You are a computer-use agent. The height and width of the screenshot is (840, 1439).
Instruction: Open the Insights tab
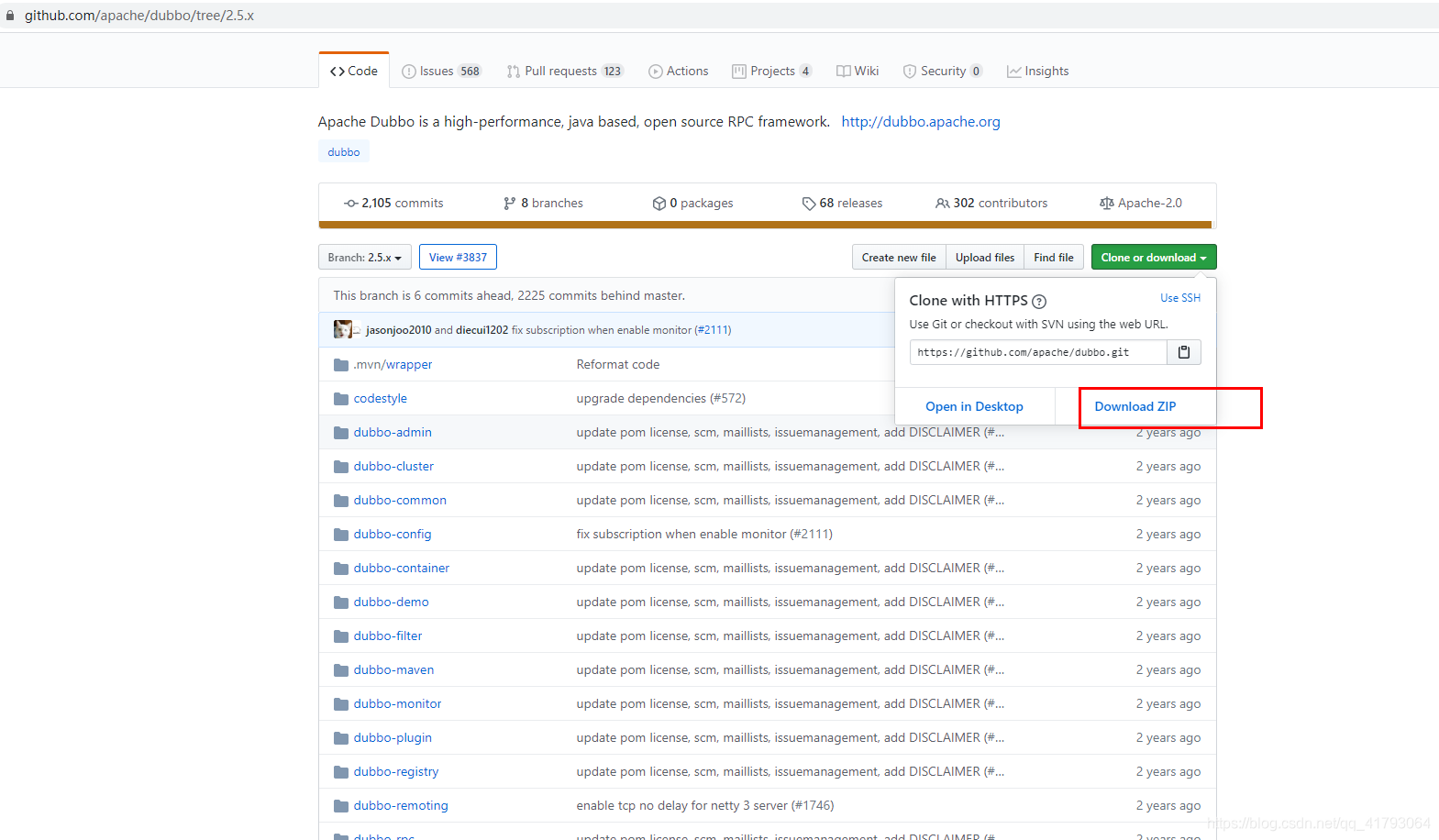(1038, 71)
